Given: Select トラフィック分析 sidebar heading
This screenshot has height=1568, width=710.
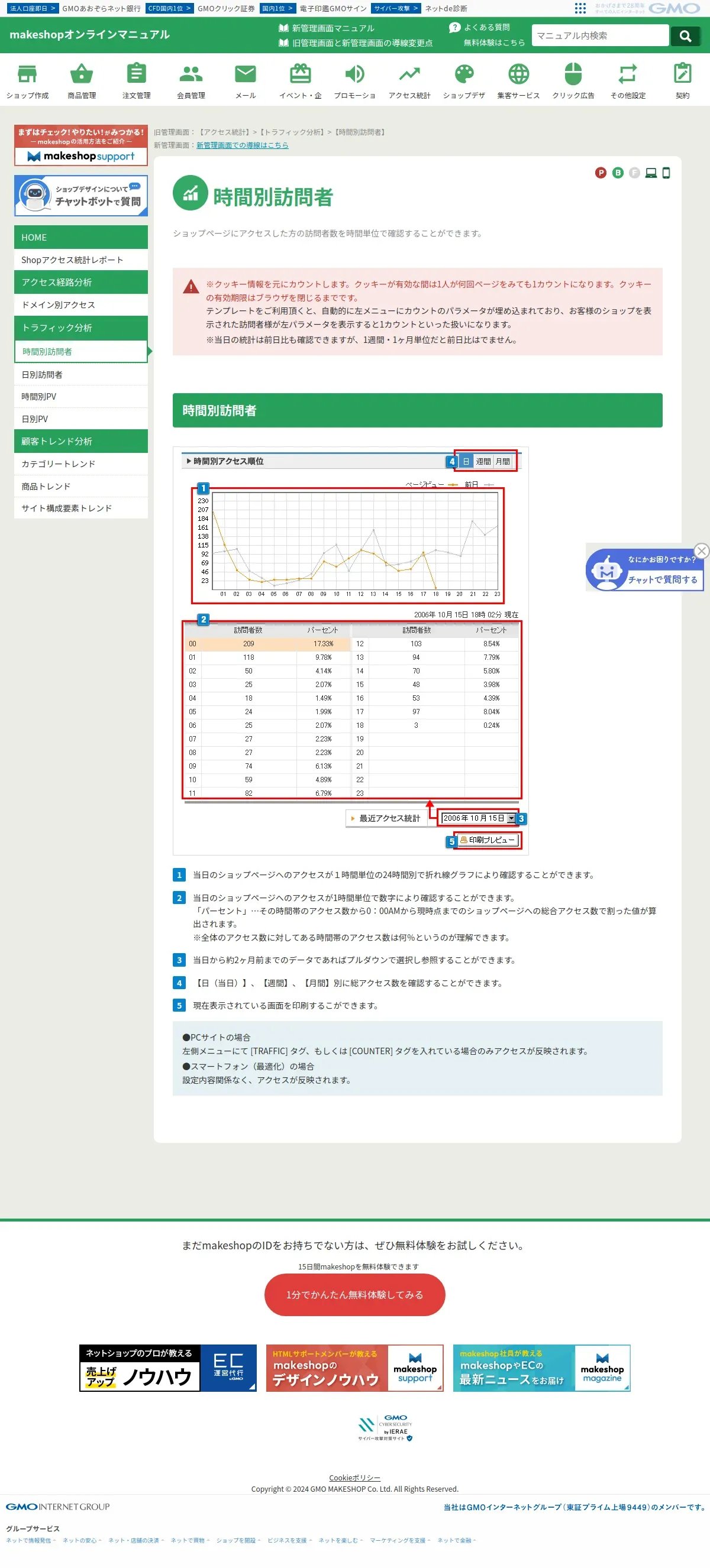Looking at the screenshot, I should pos(81,328).
